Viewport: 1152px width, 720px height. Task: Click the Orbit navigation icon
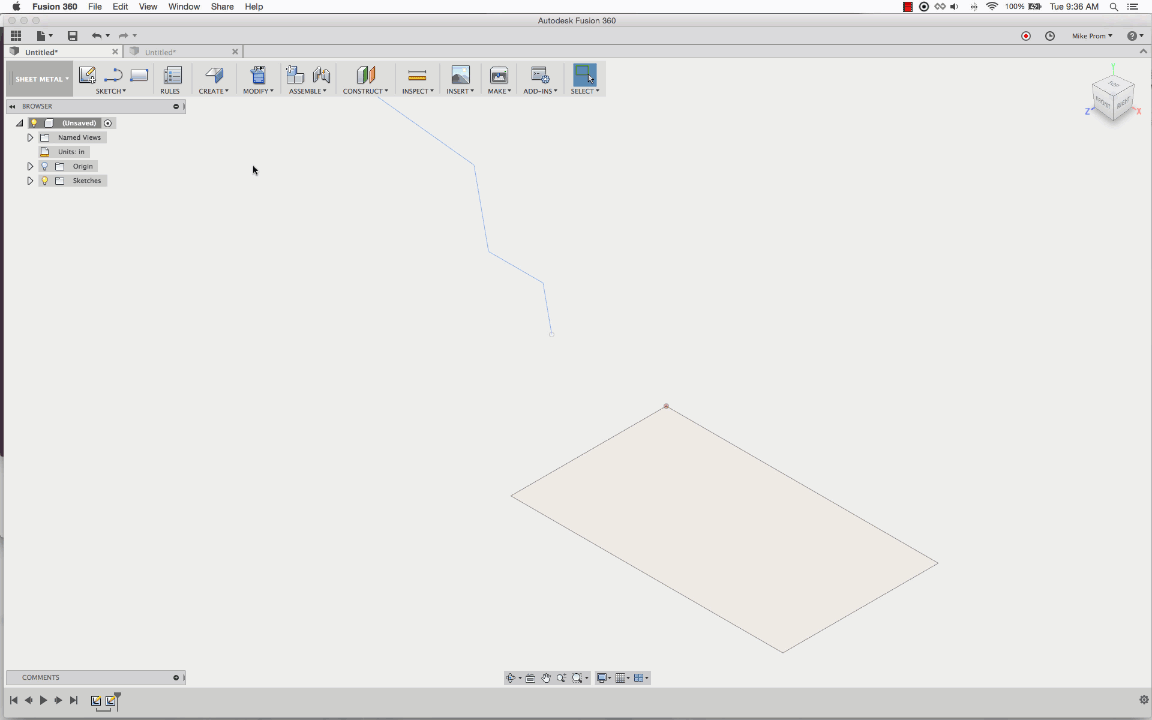point(511,678)
